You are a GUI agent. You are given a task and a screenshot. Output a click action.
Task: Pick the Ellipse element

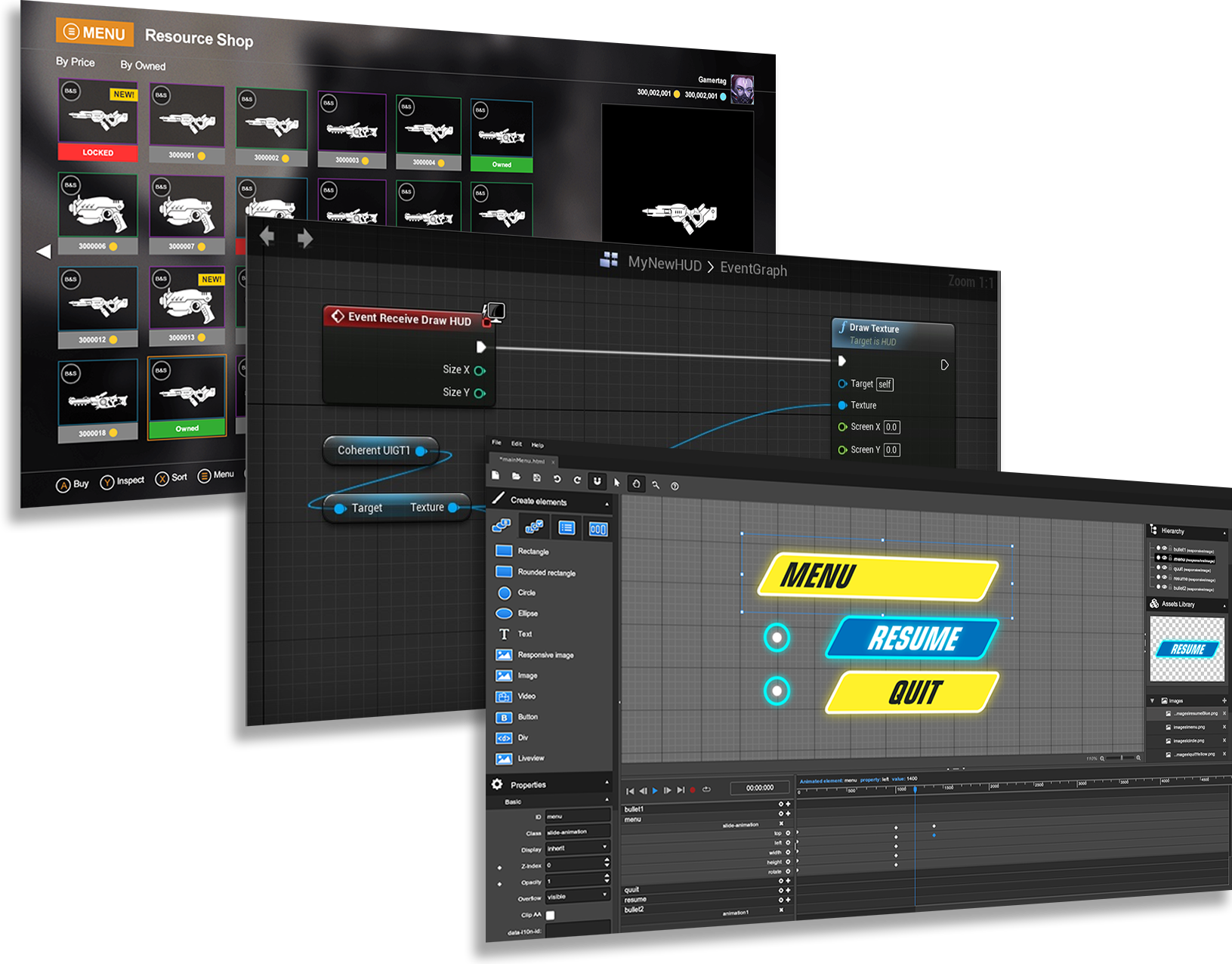pos(517,613)
